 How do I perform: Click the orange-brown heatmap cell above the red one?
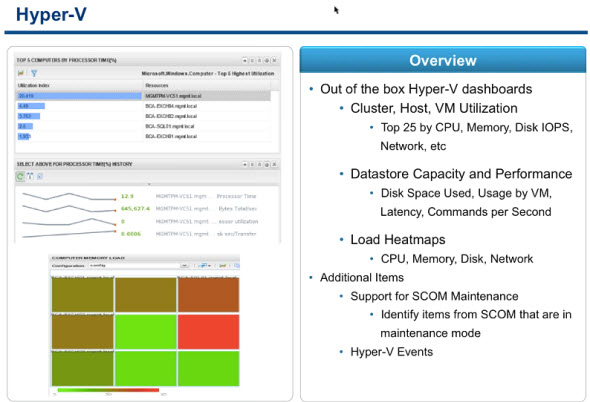pyautogui.click(x=208, y=295)
